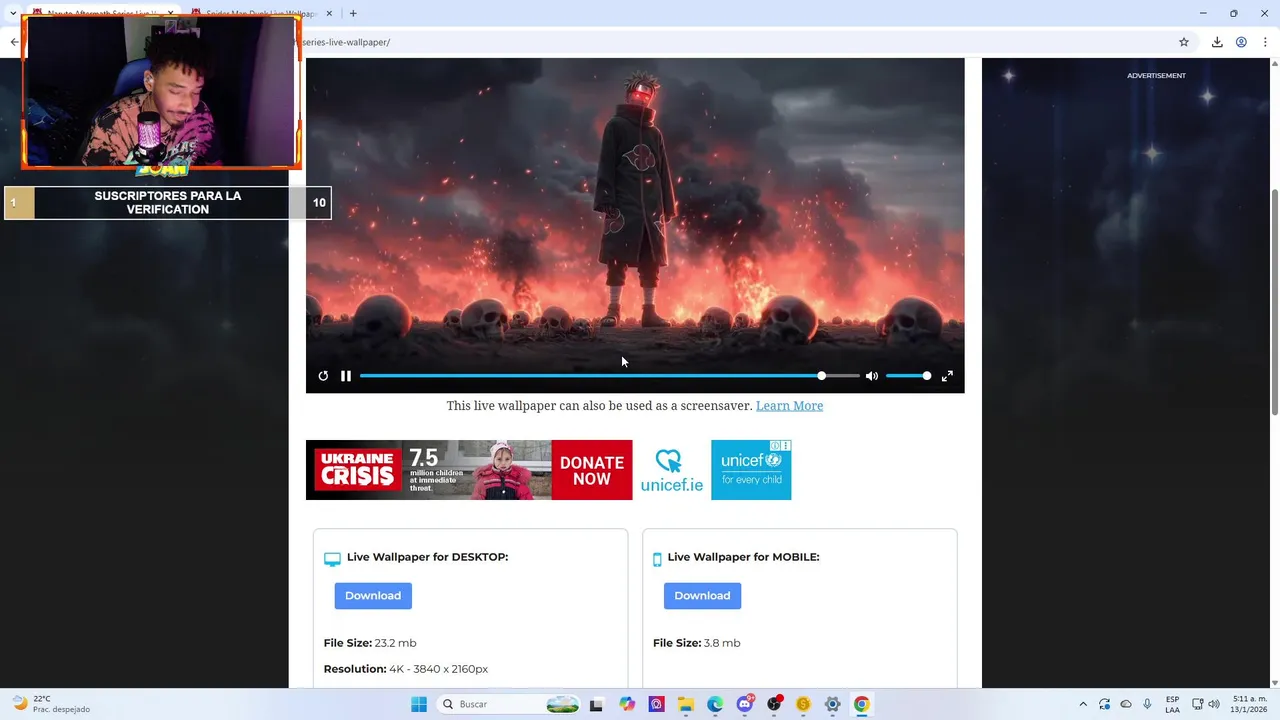Open File Explorer from the taskbar
This screenshot has height=720, width=1280.
coord(686,704)
